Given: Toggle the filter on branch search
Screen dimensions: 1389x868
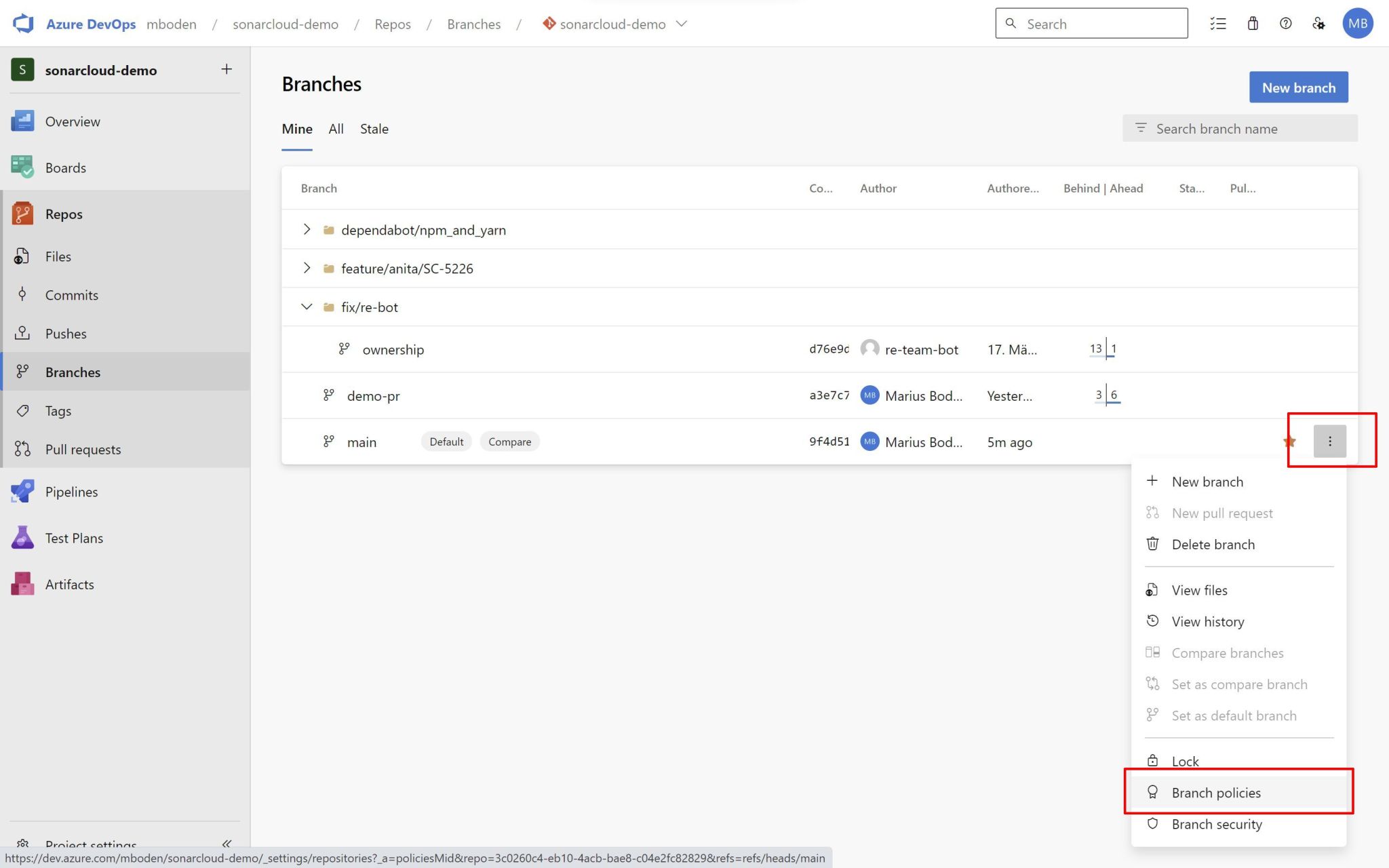Looking at the screenshot, I should tap(1140, 128).
